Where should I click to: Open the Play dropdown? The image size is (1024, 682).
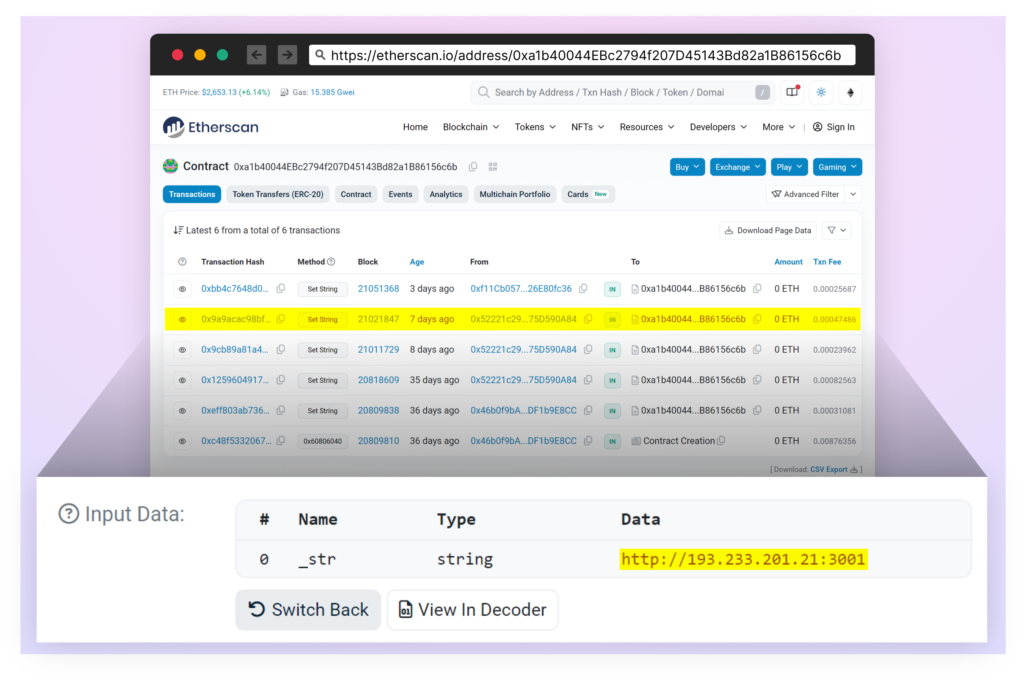789,167
